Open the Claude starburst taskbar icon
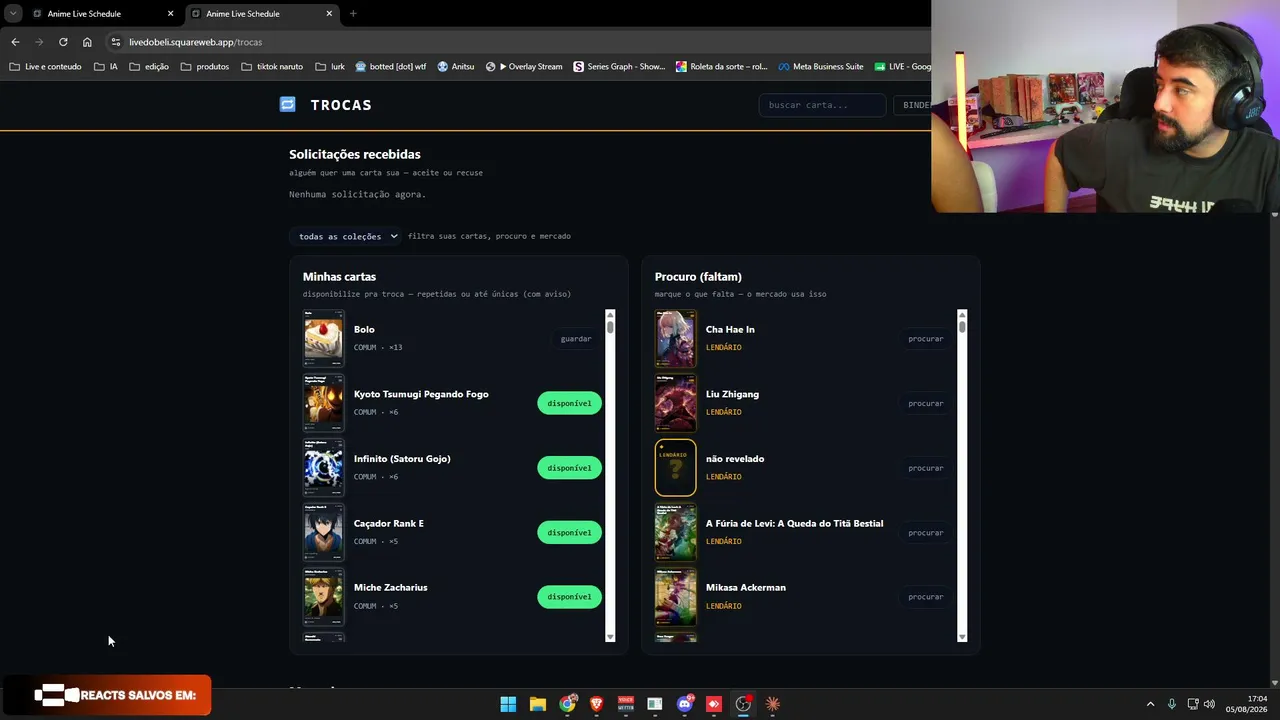The height and width of the screenshot is (720, 1280). pos(772,704)
